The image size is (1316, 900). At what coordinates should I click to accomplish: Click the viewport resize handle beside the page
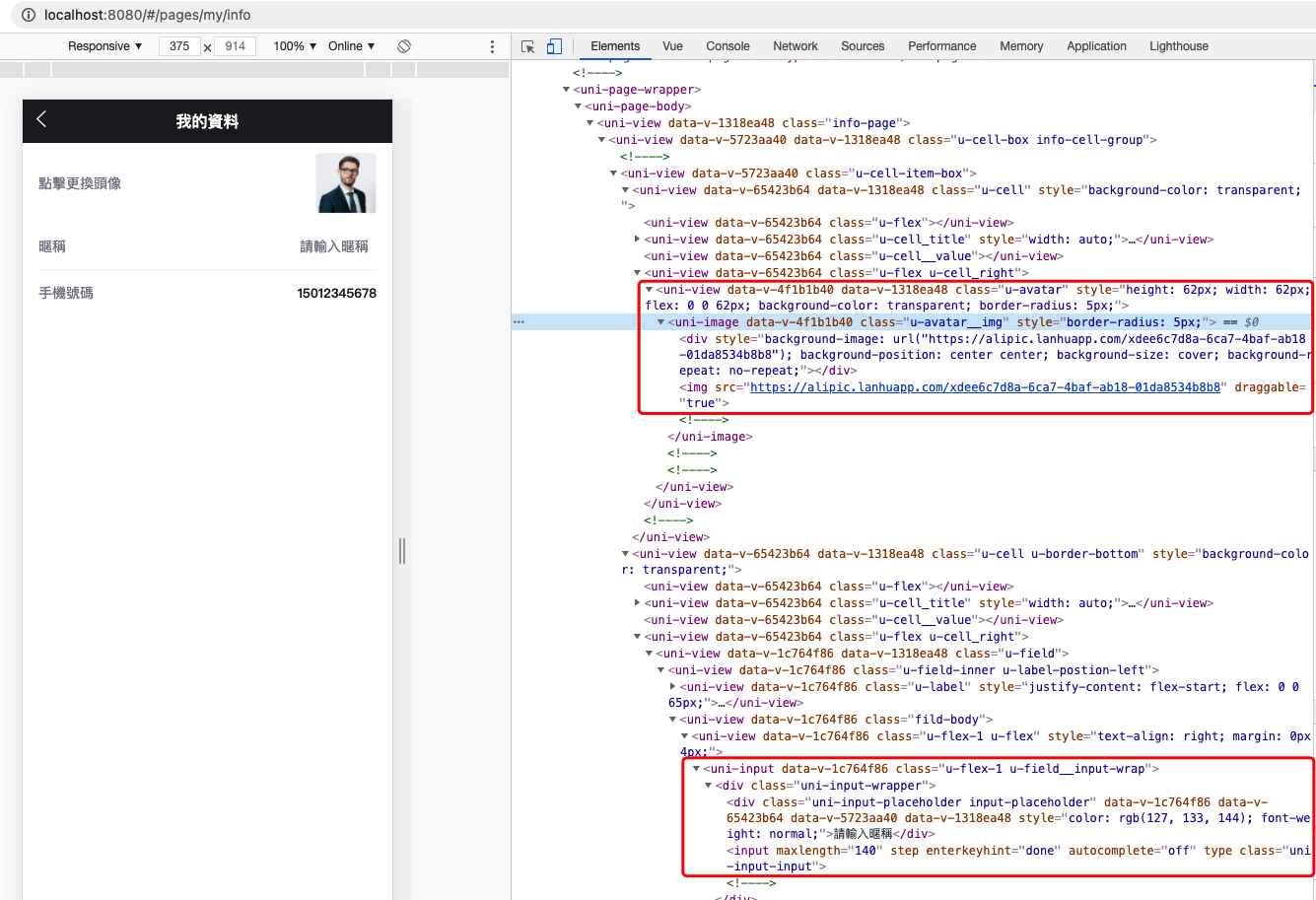[402, 551]
